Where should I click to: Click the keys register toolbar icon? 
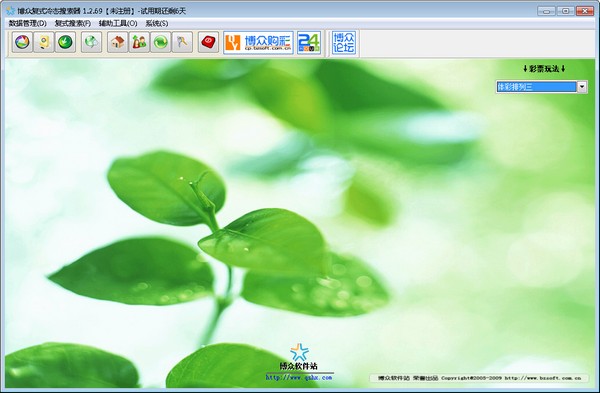pos(182,42)
